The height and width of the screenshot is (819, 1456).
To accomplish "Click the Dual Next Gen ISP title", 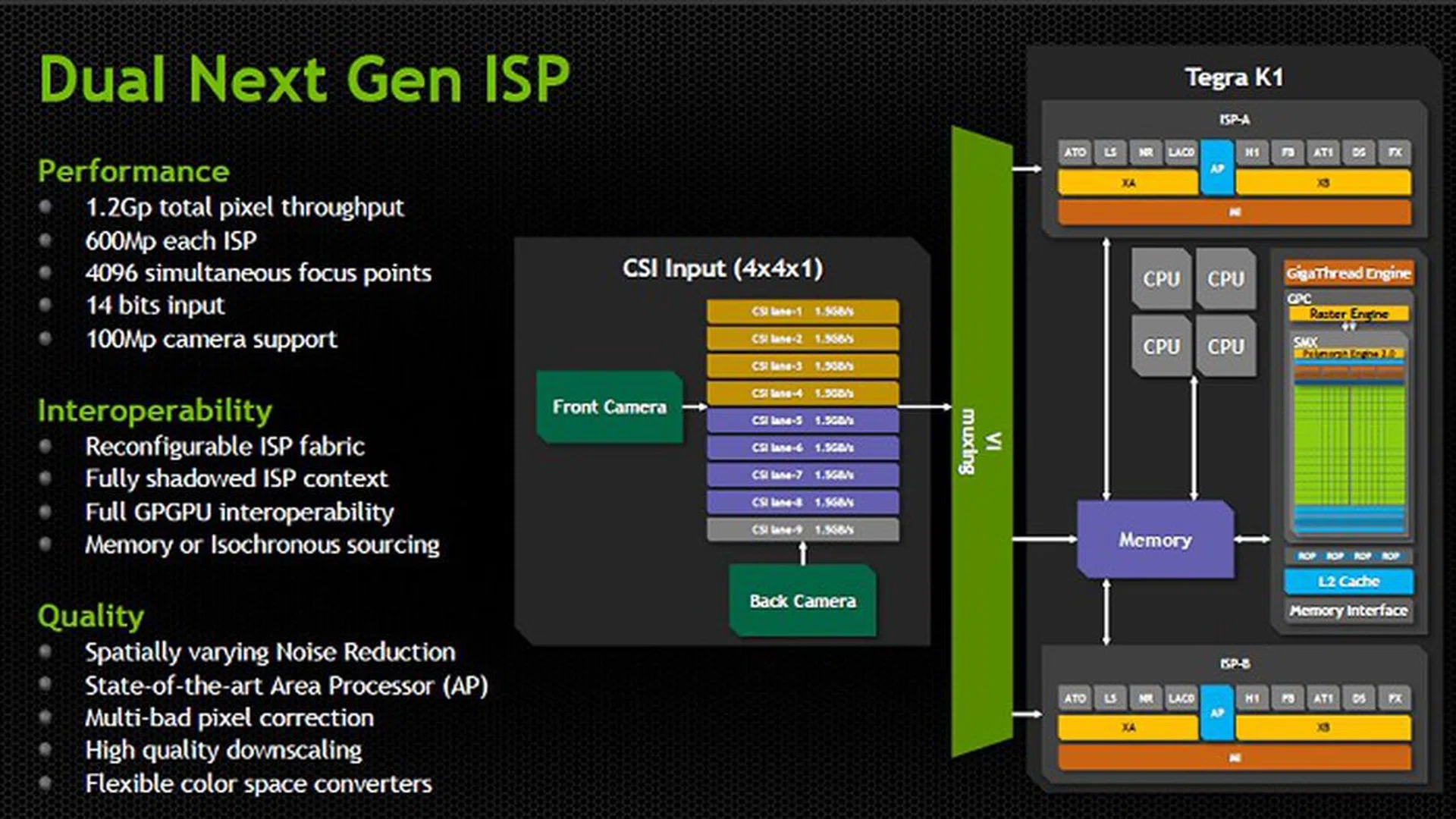I will pyautogui.click(x=303, y=79).
